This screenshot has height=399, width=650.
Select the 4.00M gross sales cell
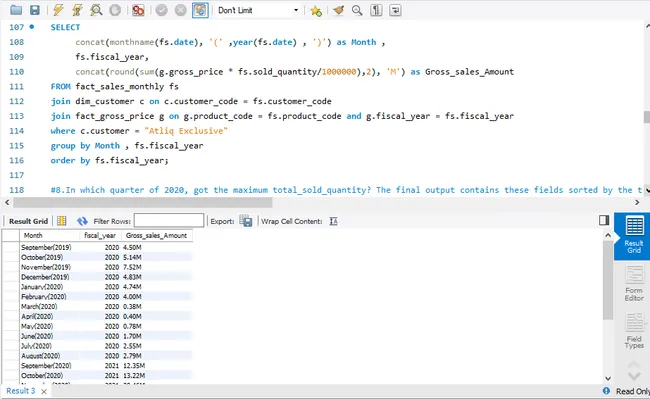[156, 297]
